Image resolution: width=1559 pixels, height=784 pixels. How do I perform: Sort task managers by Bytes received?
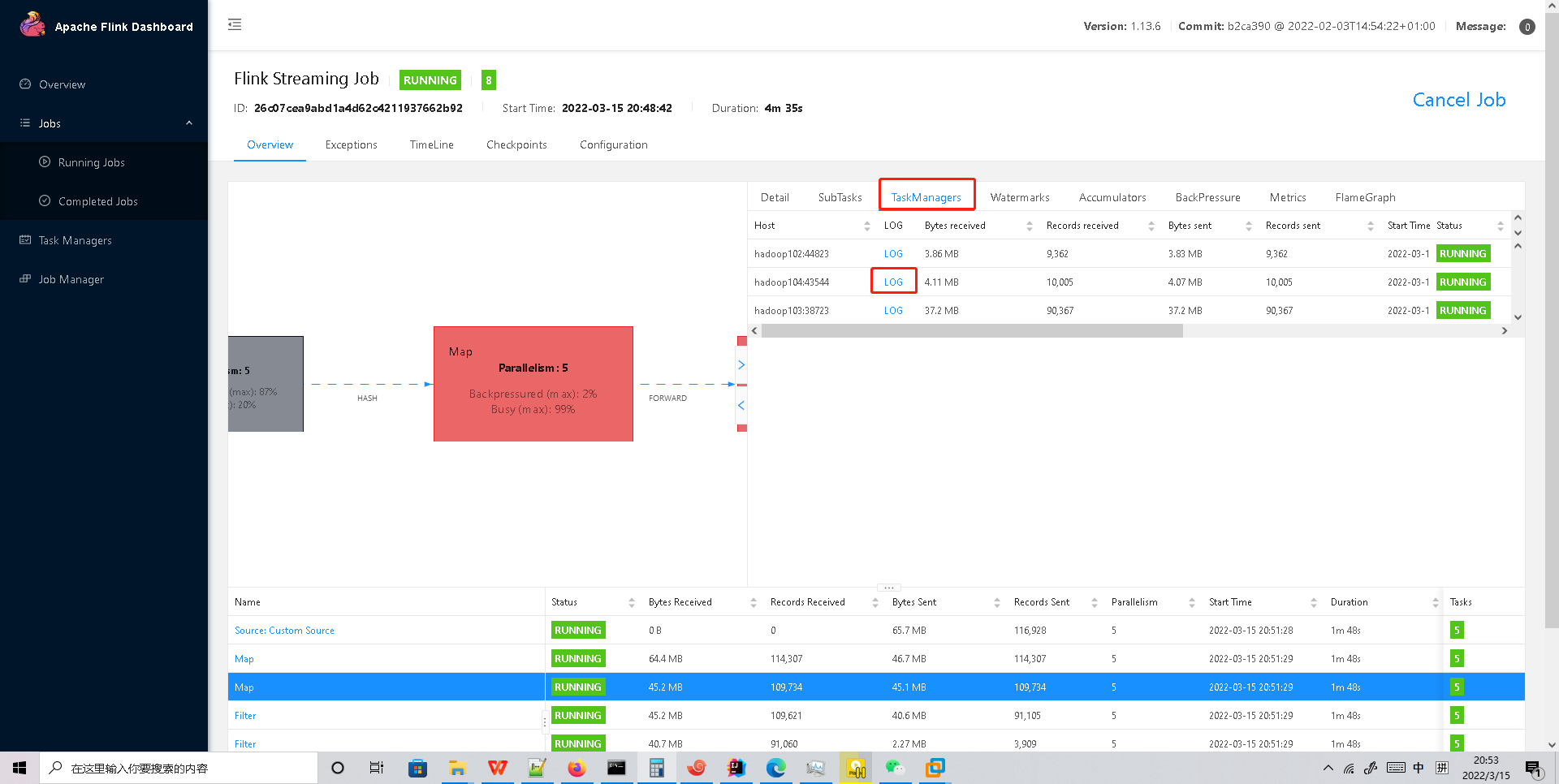coord(1029,226)
